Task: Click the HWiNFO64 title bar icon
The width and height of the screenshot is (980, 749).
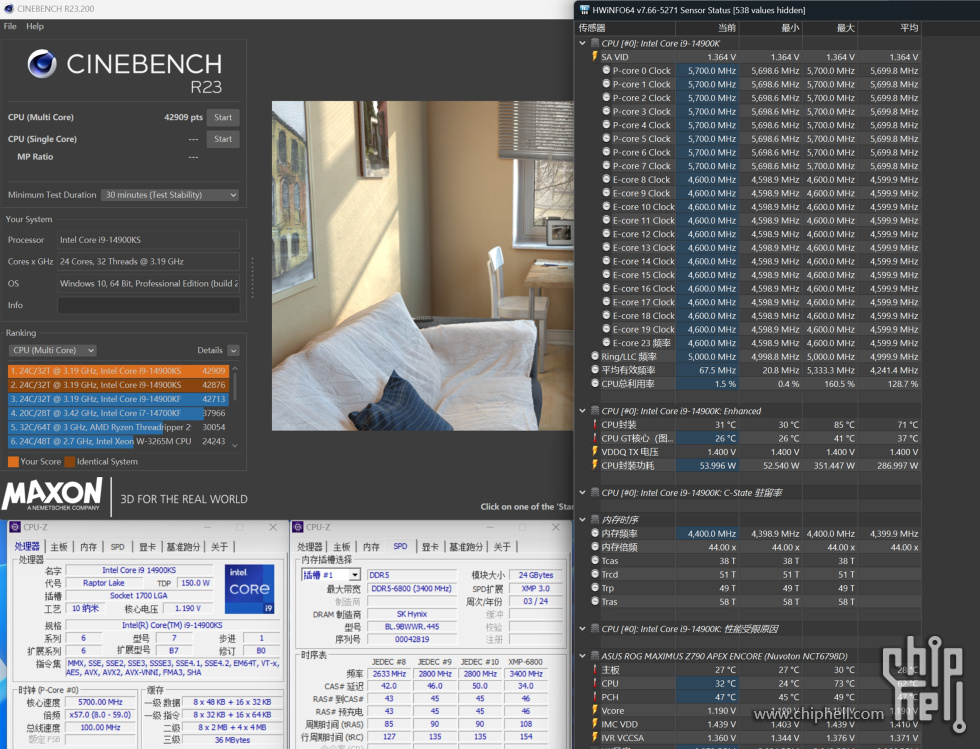Action: pyautogui.click(x=584, y=9)
